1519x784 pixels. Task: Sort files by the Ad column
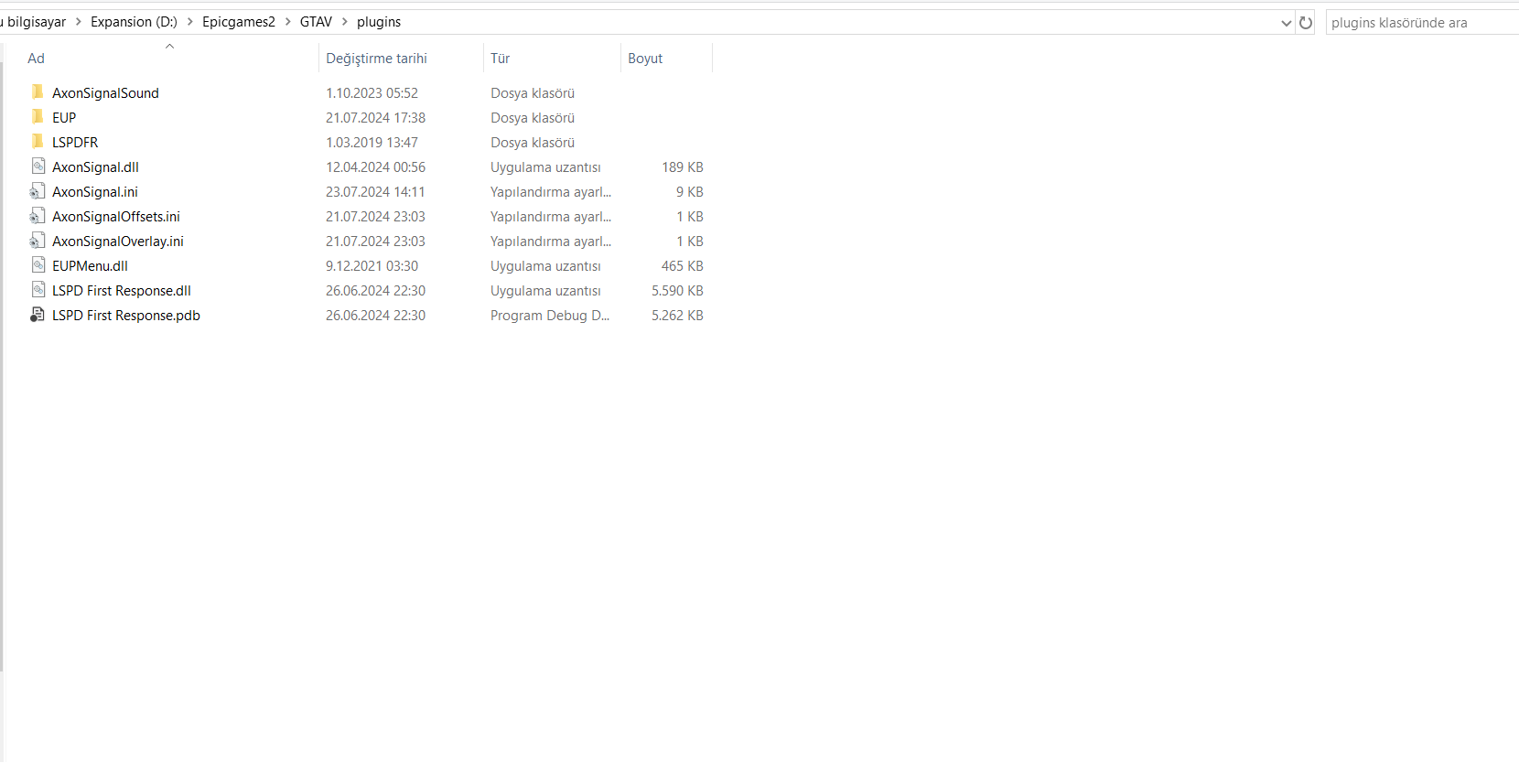[36, 59]
